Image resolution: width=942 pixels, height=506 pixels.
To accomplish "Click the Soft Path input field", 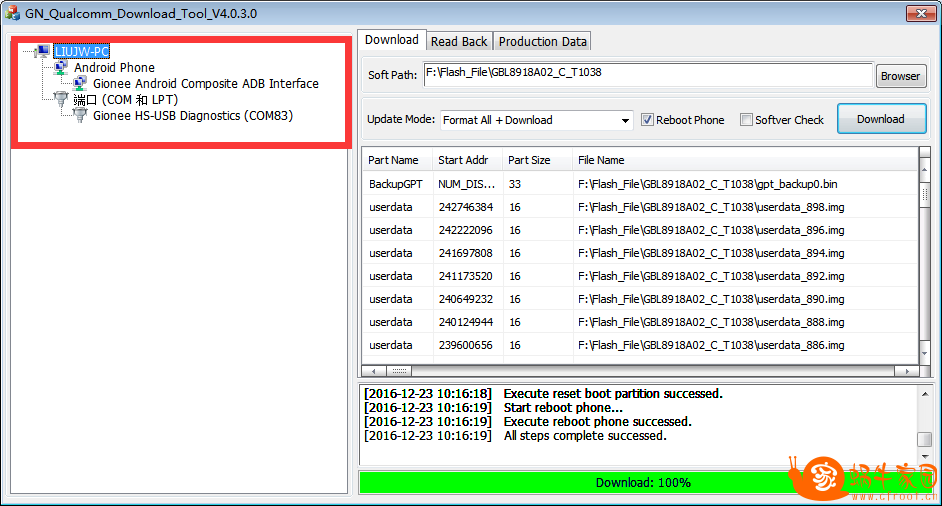I will pyautogui.click(x=648, y=75).
